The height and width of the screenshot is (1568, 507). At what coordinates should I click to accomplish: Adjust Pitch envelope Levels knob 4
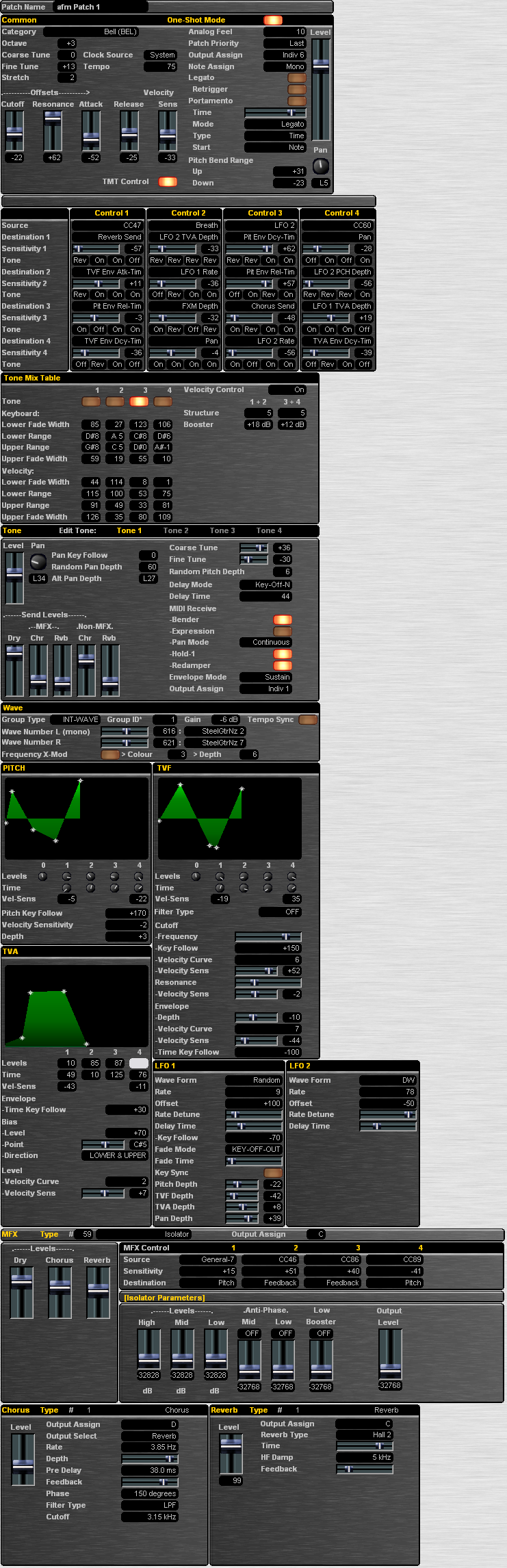coord(139,876)
